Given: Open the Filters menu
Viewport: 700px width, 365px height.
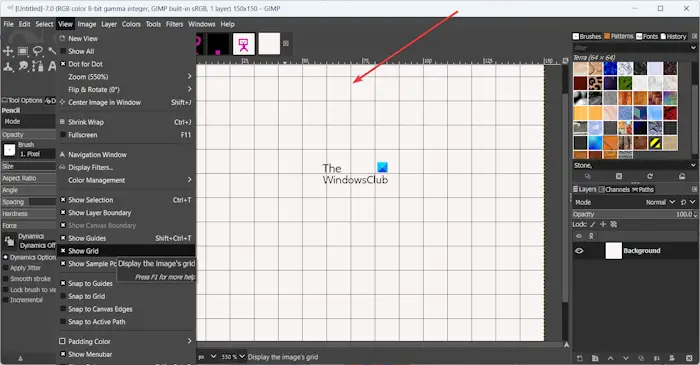Looking at the screenshot, I should 175,24.
